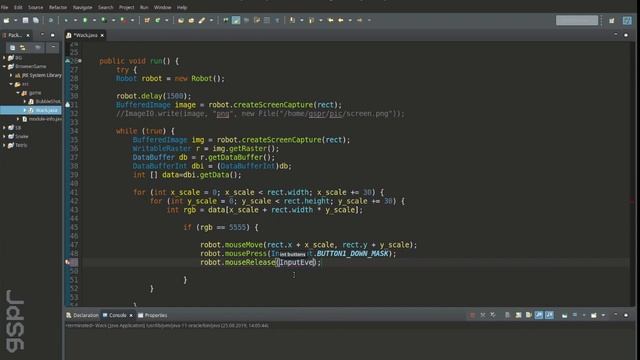Open the Project menu
Viewport: 640px width, 360px height.
point(127,7)
